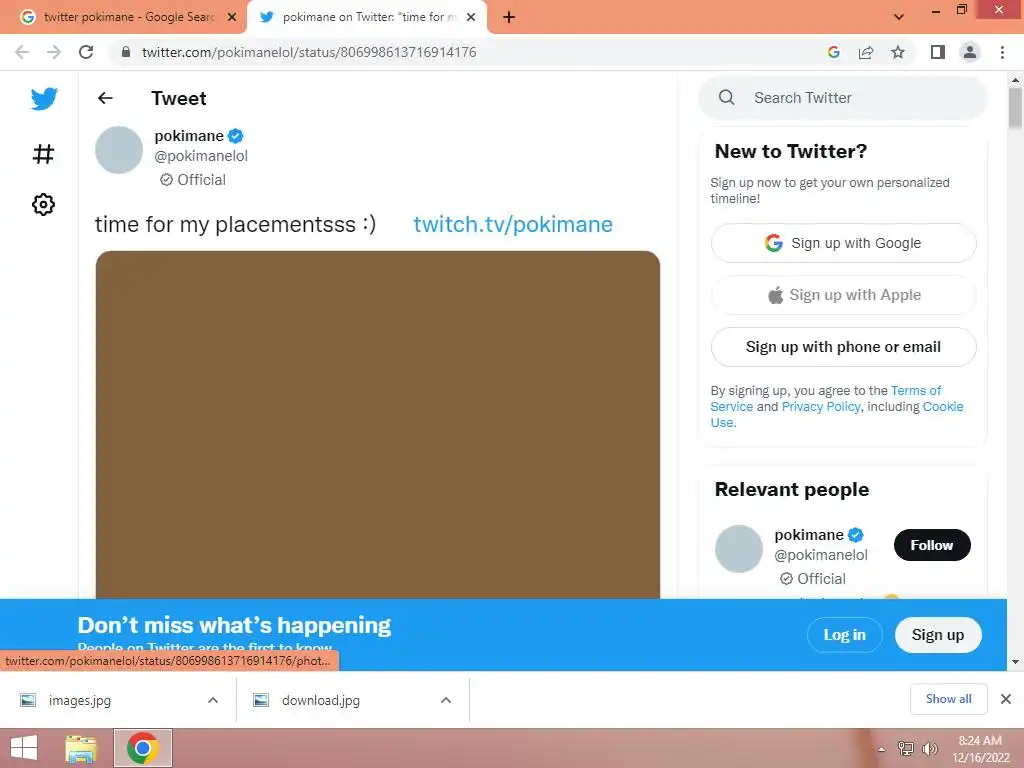Click Log in on the blue banner
1024x768 pixels.
844,635
